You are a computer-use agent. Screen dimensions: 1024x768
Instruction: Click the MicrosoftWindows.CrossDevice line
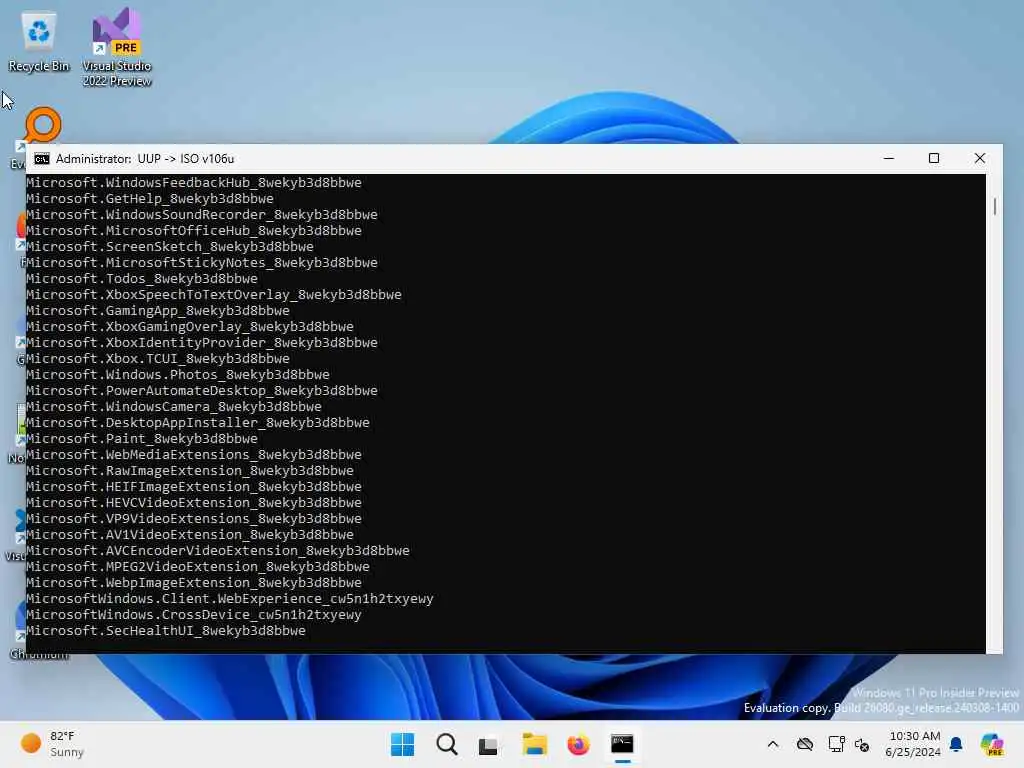(194, 615)
